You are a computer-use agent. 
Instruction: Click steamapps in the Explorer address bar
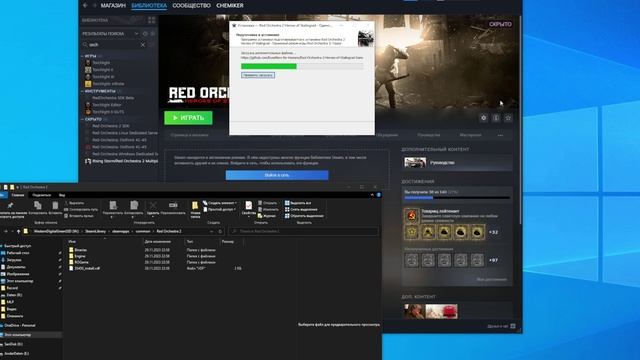pyautogui.click(x=121, y=231)
